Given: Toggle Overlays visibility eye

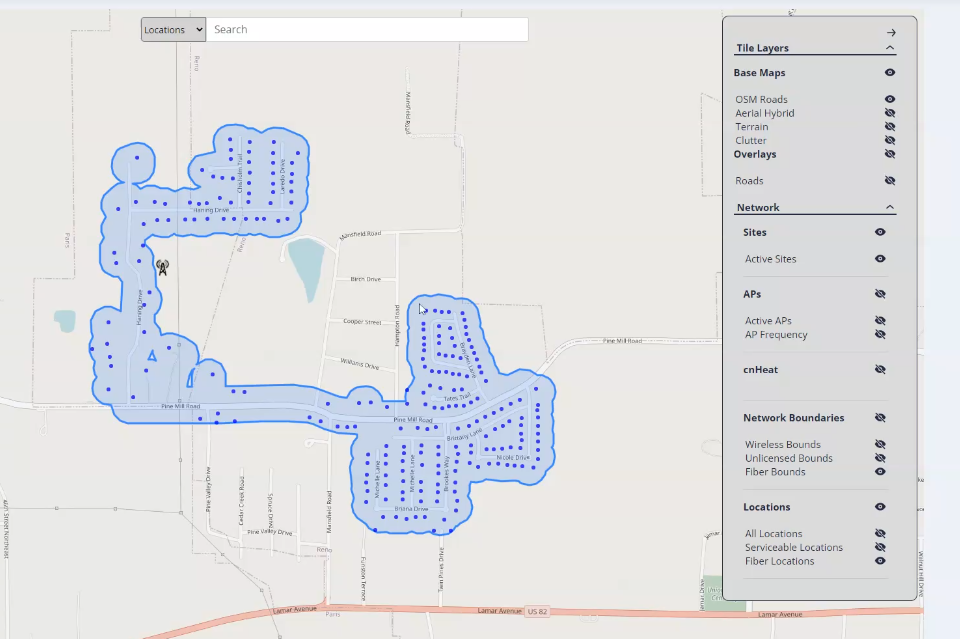Looking at the screenshot, I should pyautogui.click(x=890, y=154).
